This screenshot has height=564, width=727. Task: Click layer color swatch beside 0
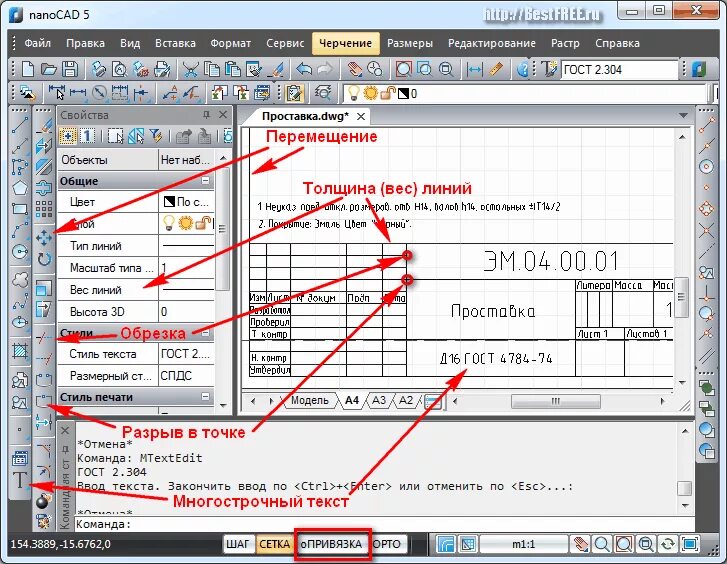tap(403, 94)
